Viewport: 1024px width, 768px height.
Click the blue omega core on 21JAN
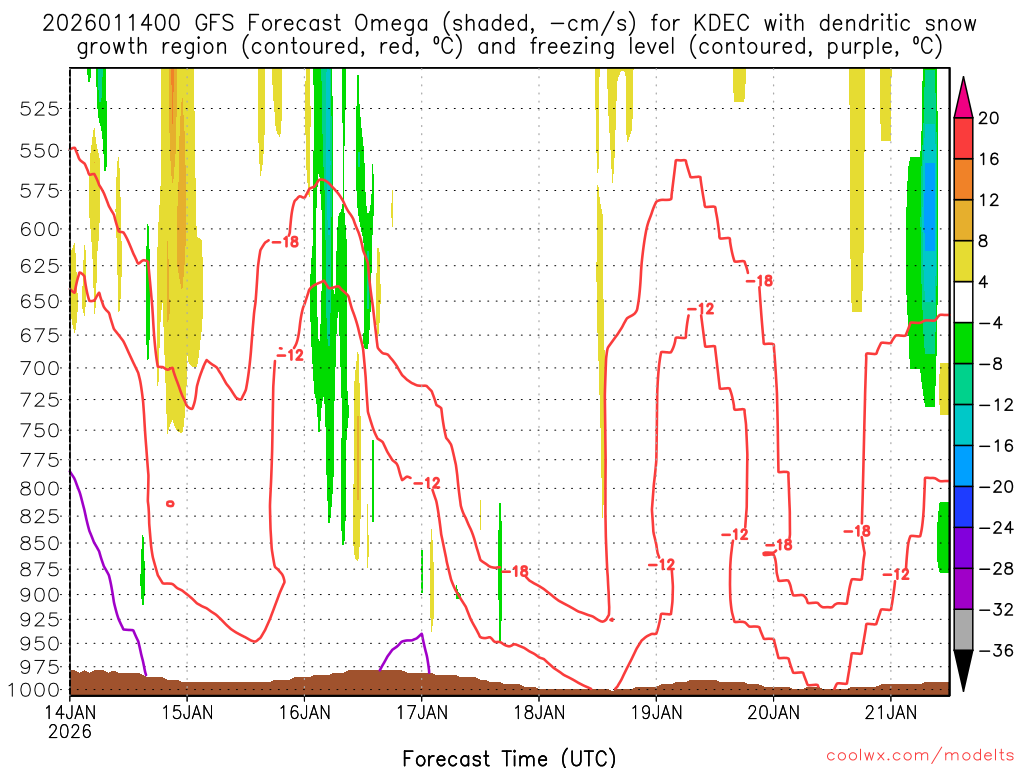(x=929, y=206)
